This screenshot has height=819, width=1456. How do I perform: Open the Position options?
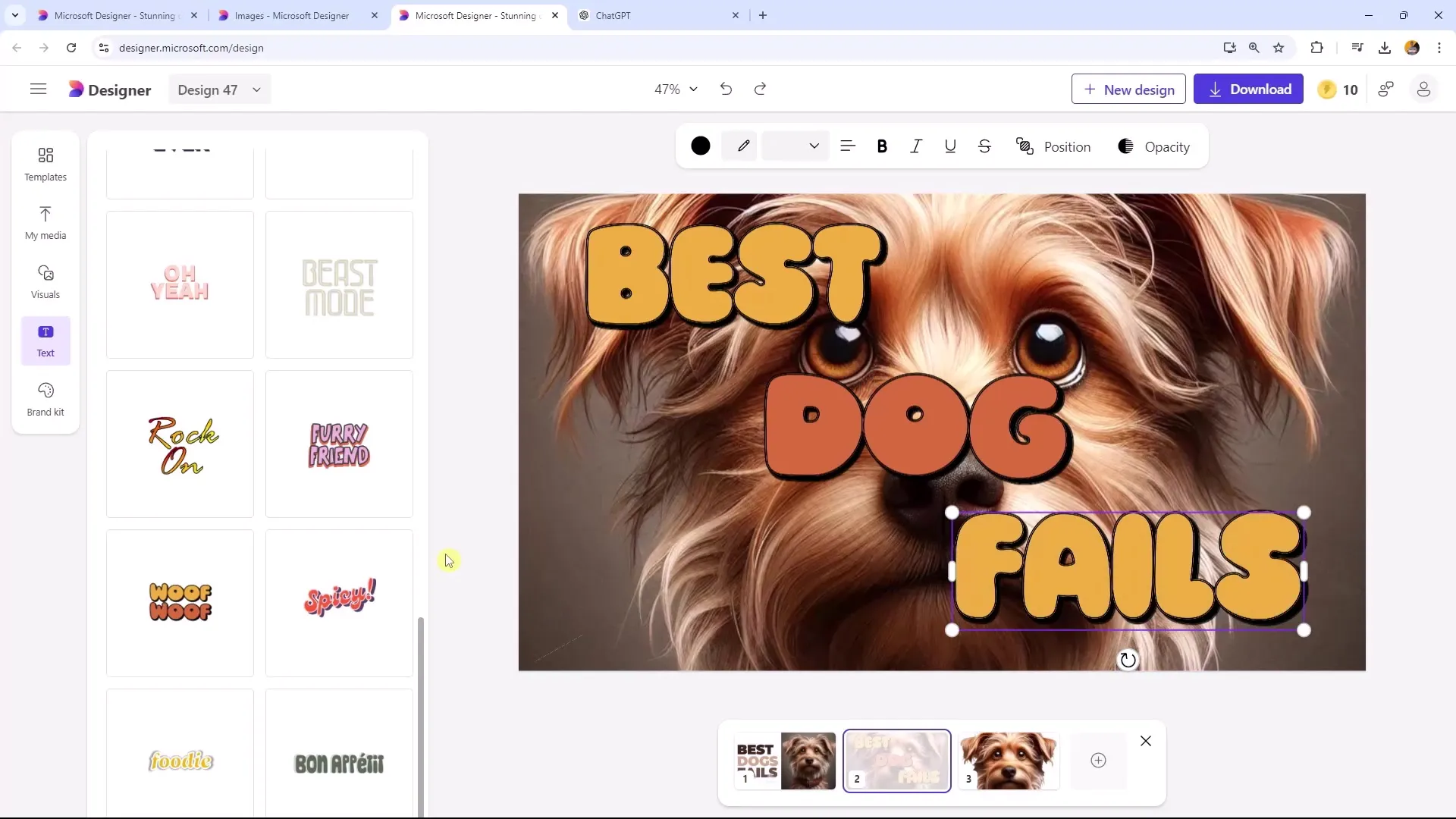pos(1053,146)
